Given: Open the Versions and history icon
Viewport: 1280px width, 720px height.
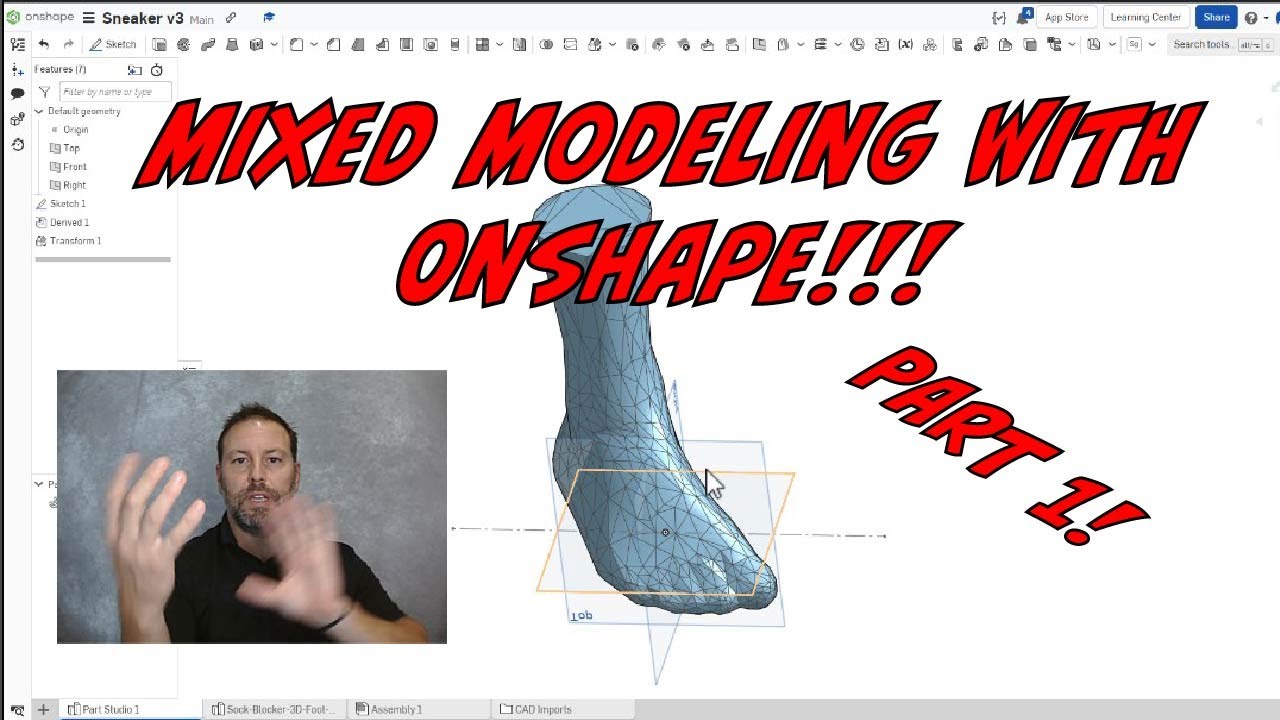Looking at the screenshot, I should point(17,144).
